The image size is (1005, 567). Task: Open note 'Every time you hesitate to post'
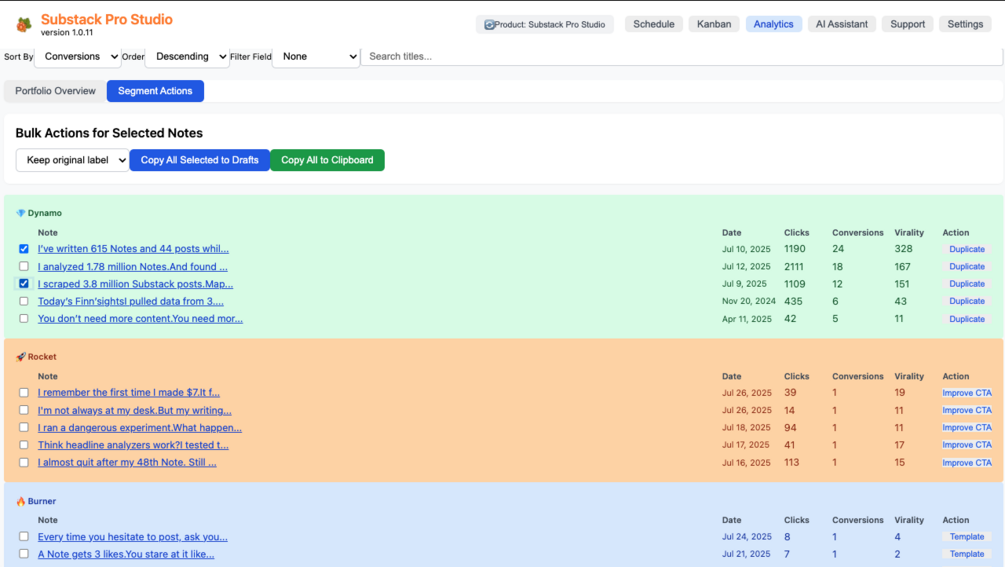pos(133,537)
